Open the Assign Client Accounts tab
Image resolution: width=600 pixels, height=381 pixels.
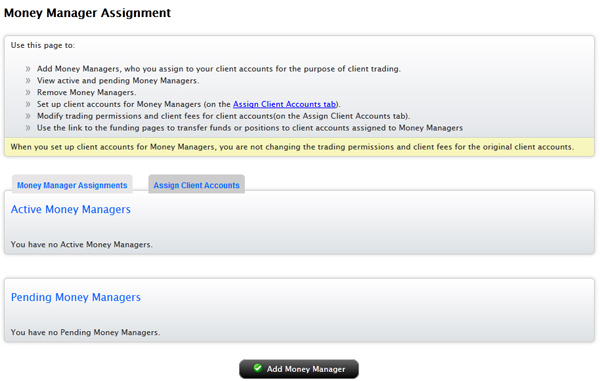point(196,185)
